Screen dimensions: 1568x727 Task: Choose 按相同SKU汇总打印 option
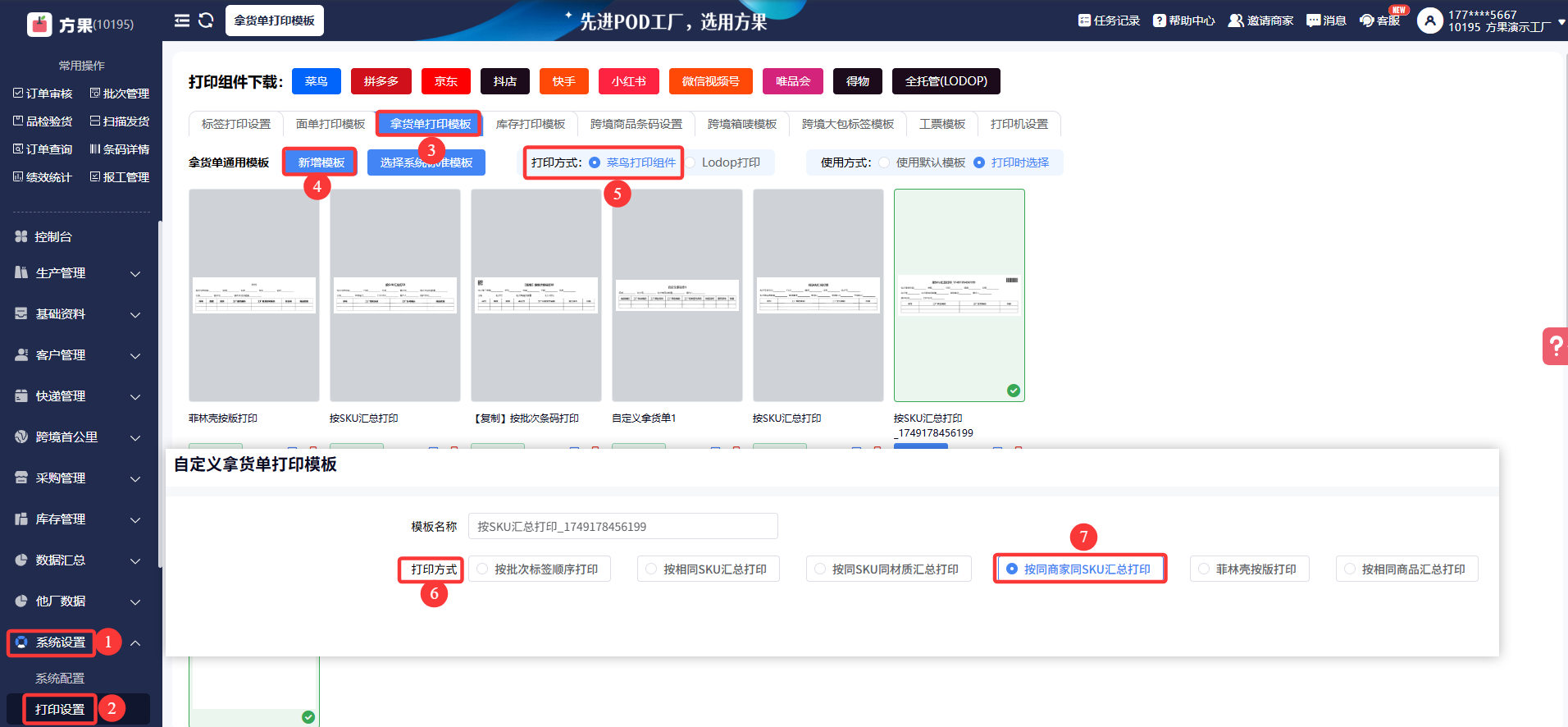point(708,569)
